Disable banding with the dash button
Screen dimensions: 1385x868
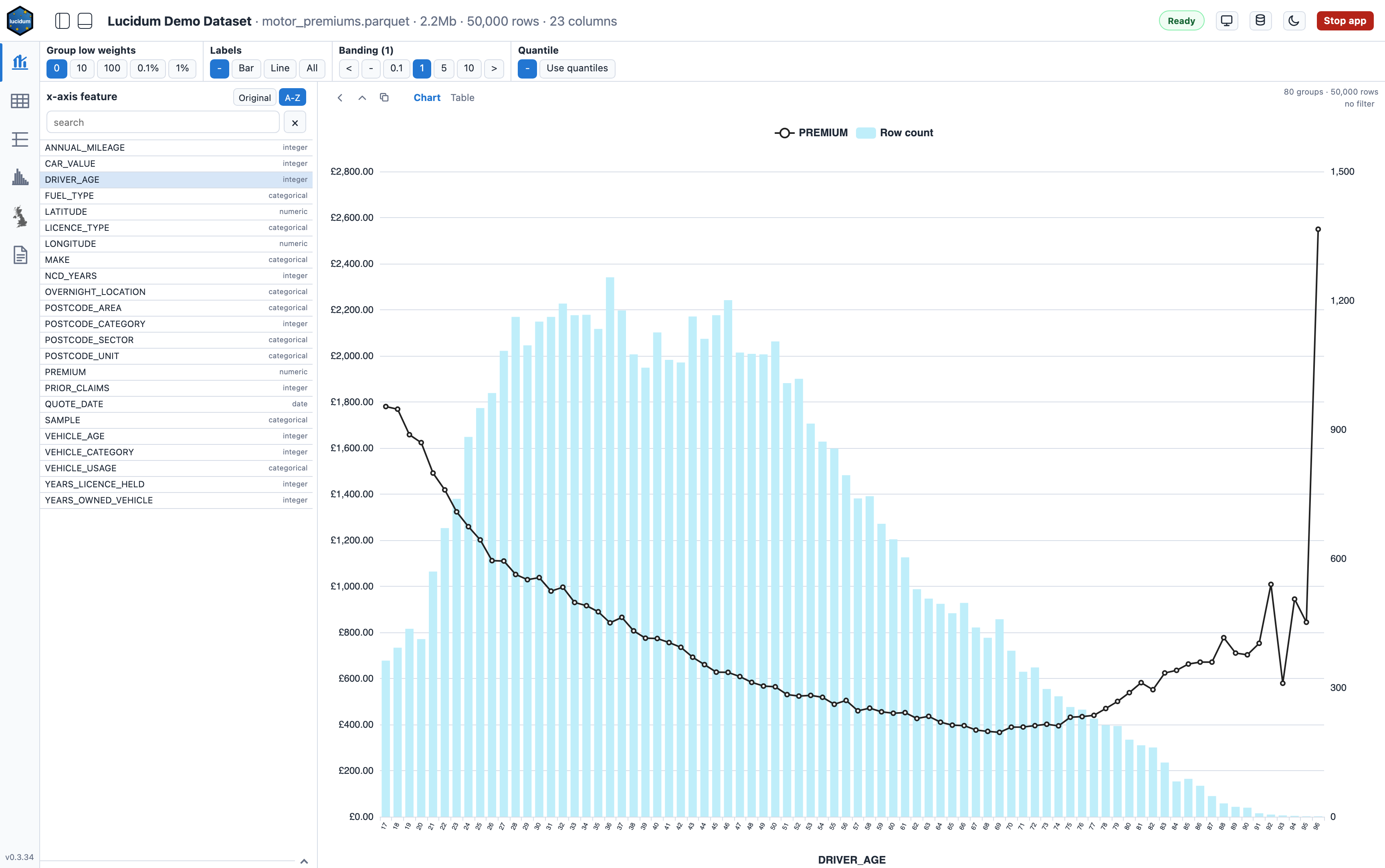371,68
